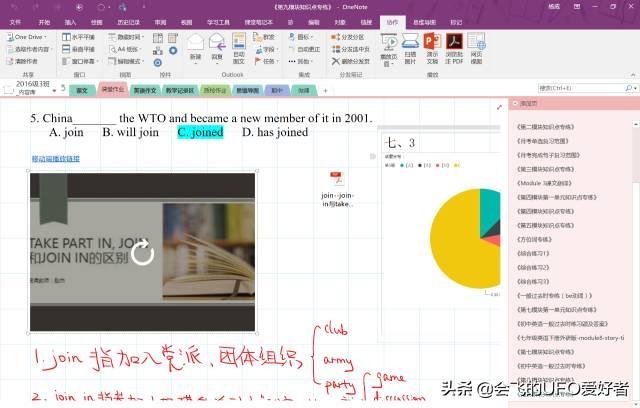Open page 《方位词专练》
Viewport: 640px width, 408px height.
pyautogui.click(x=534, y=239)
